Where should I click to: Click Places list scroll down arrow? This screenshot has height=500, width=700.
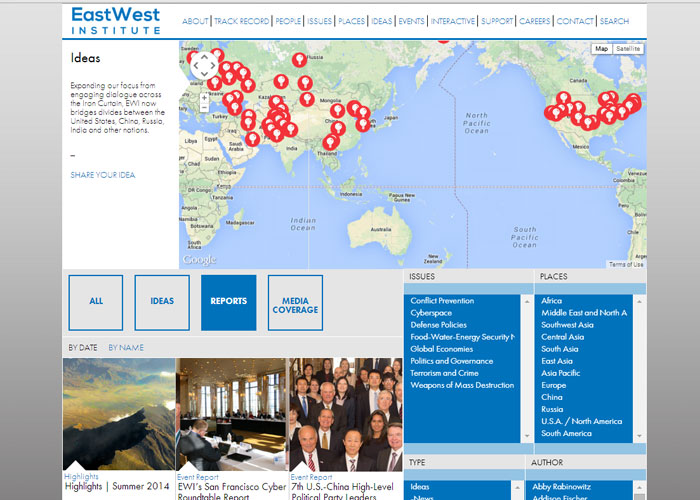pyautogui.click(x=640, y=436)
